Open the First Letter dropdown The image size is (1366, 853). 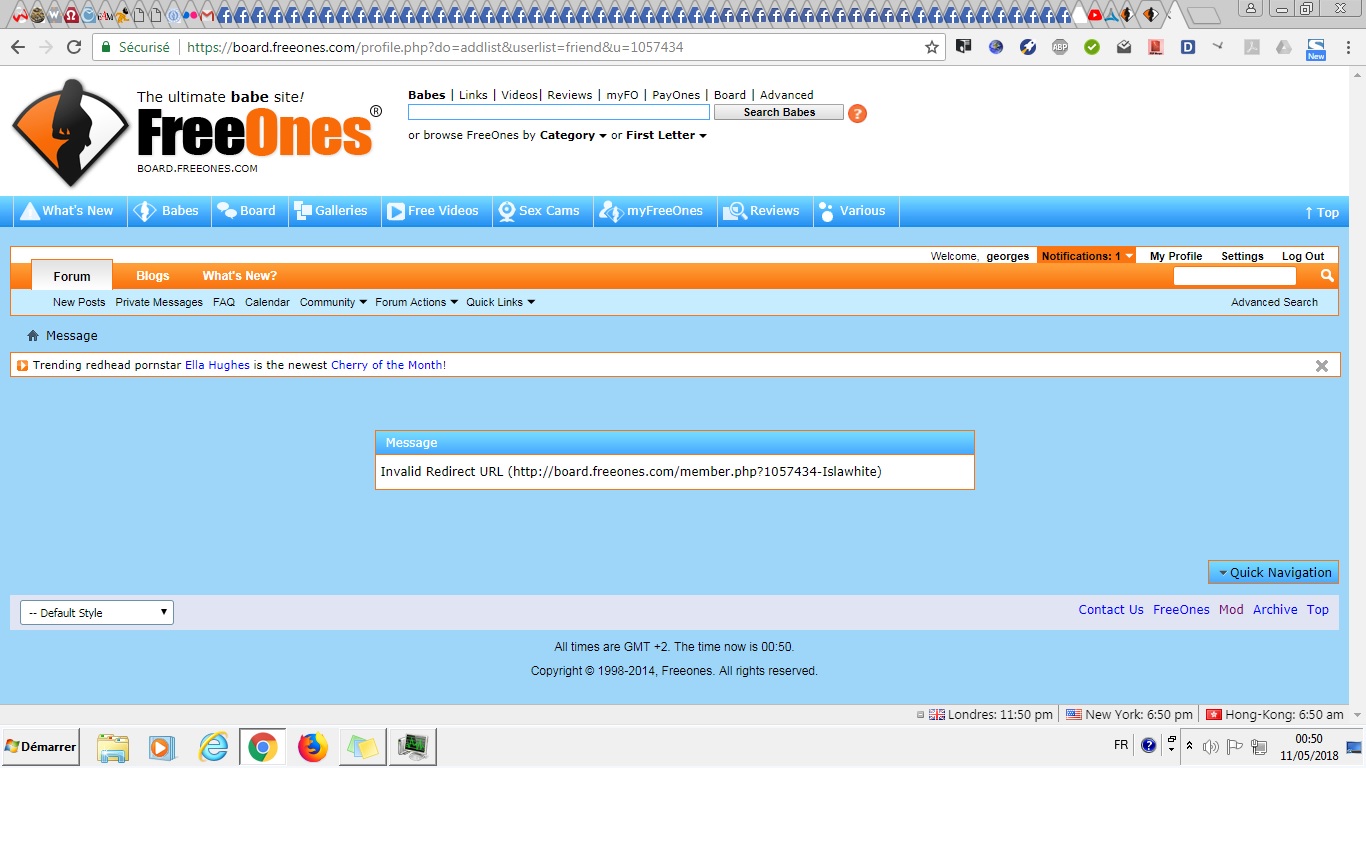[x=666, y=135]
